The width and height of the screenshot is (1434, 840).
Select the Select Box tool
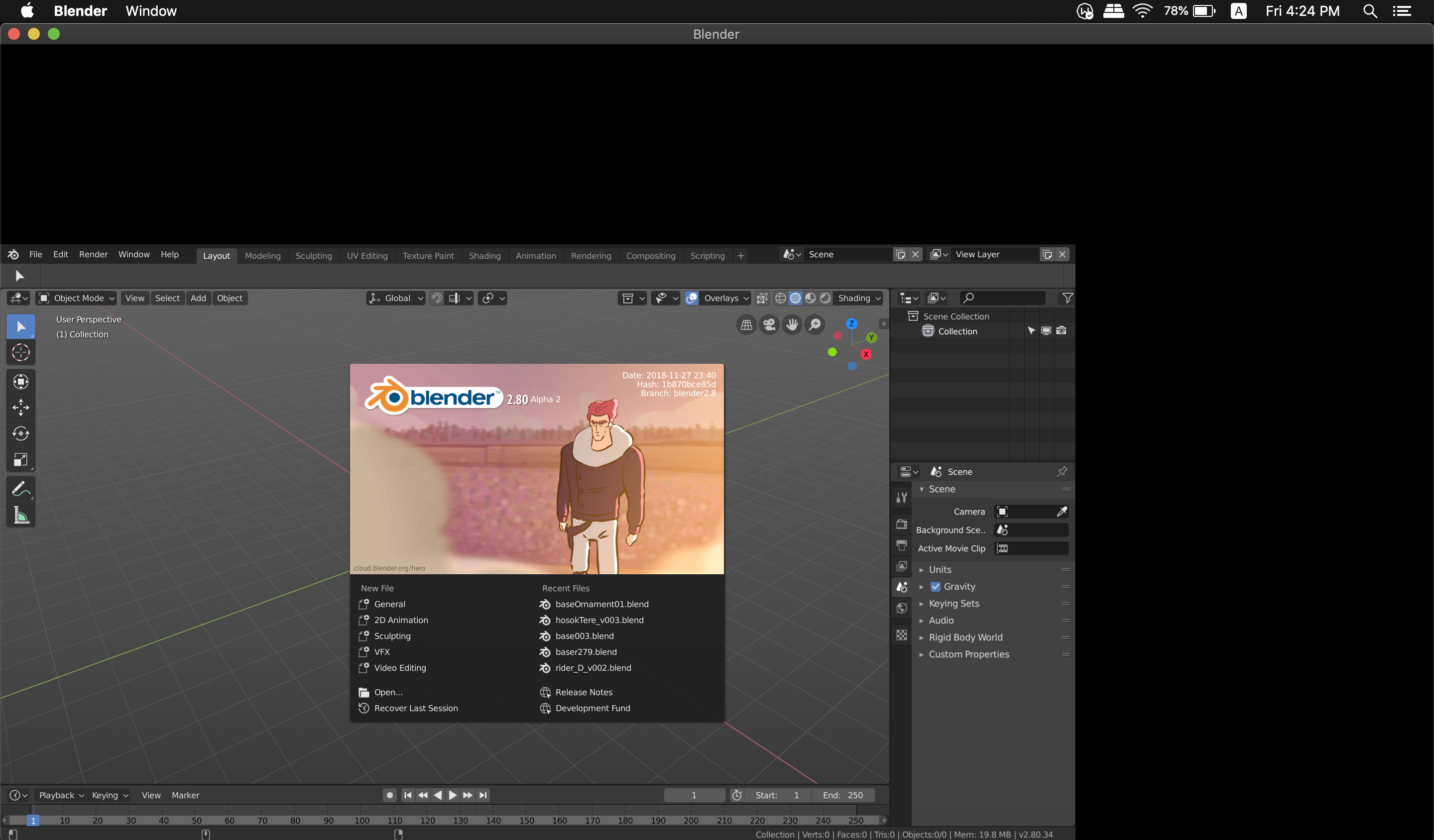click(20, 326)
